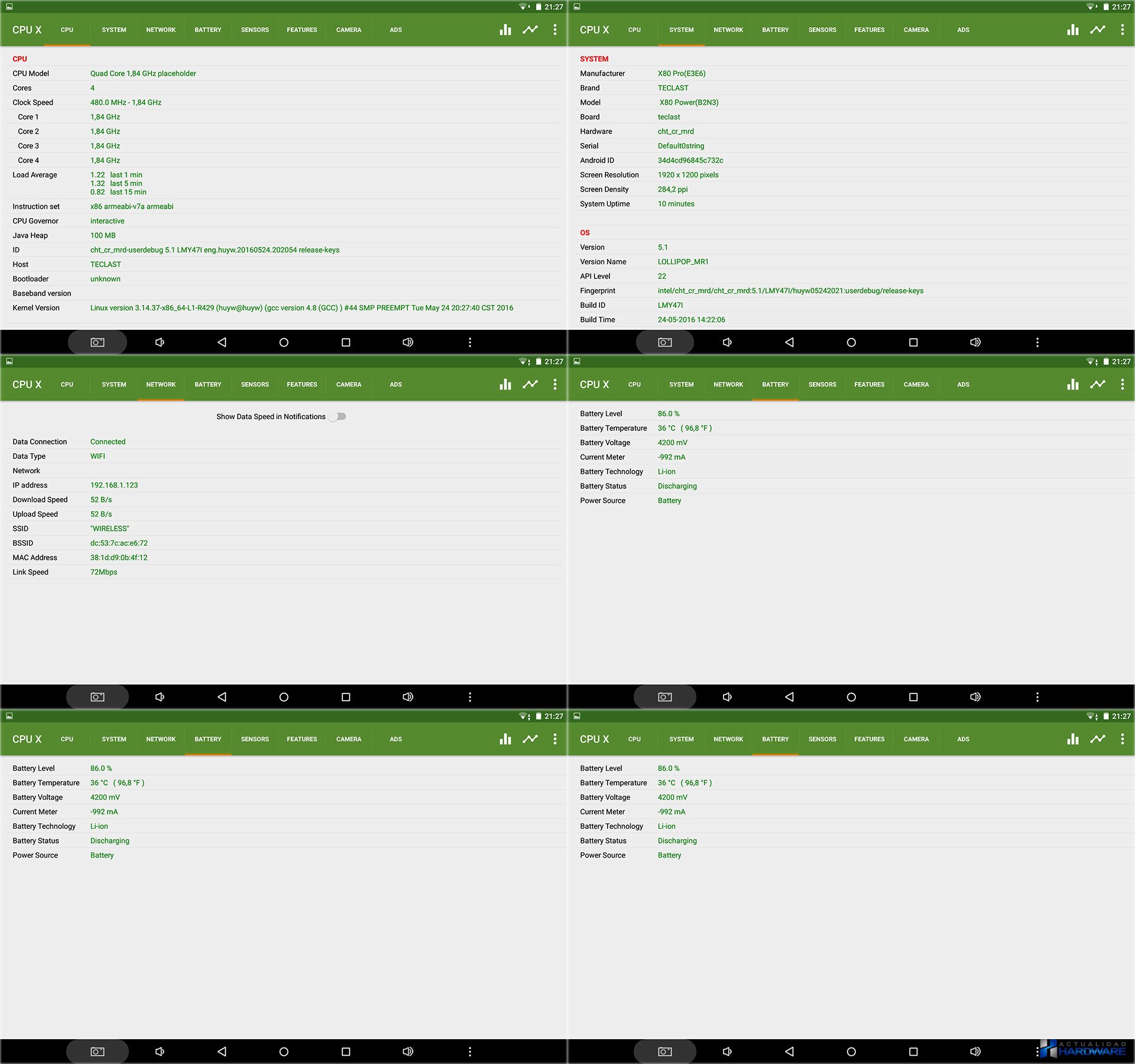Image resolution: width=1135 pixels, height=1064 pixels.
Task: Tap screenshot camera button below CPU details screen
Action: point(98,342)
